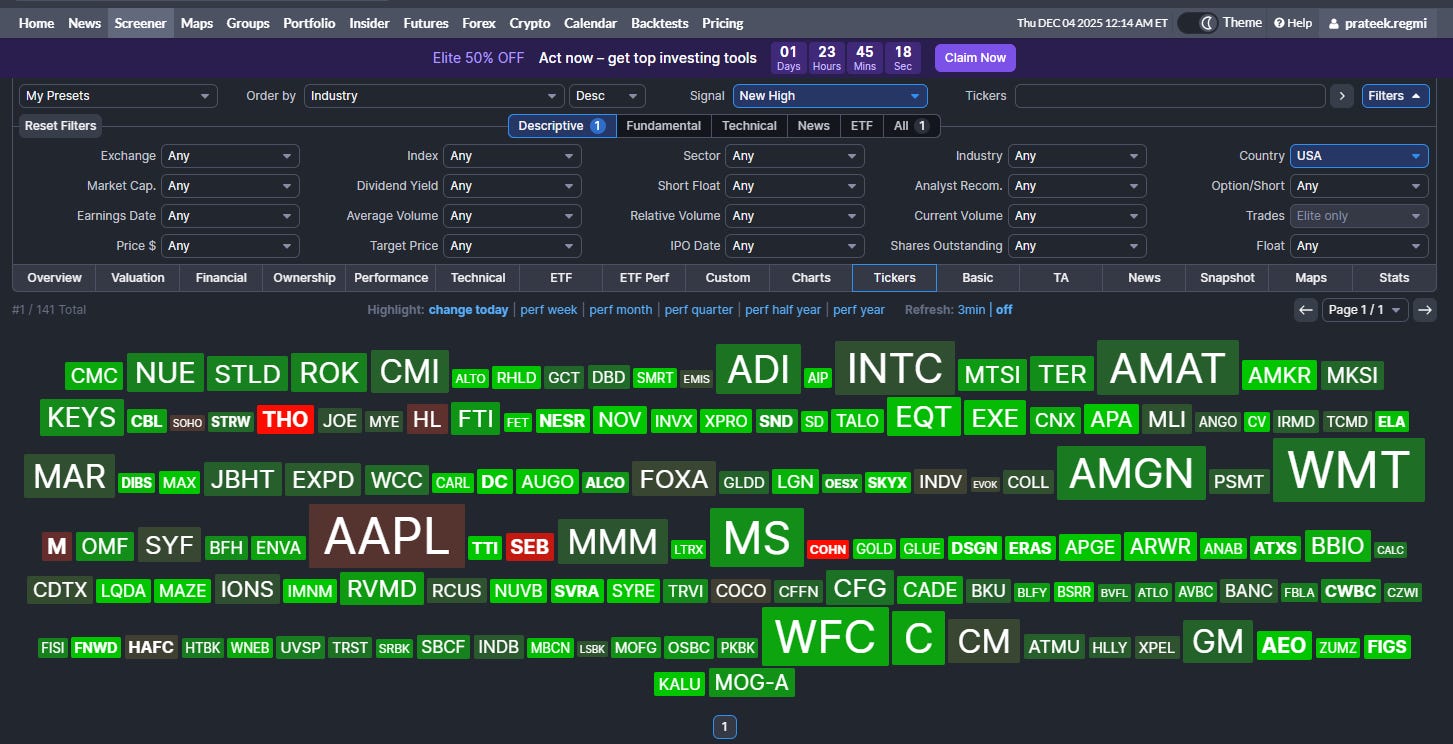This screenshot has height=744, width=1453.
Task: Toggle the dark/light Theme switch
Action: [1197, 23]
